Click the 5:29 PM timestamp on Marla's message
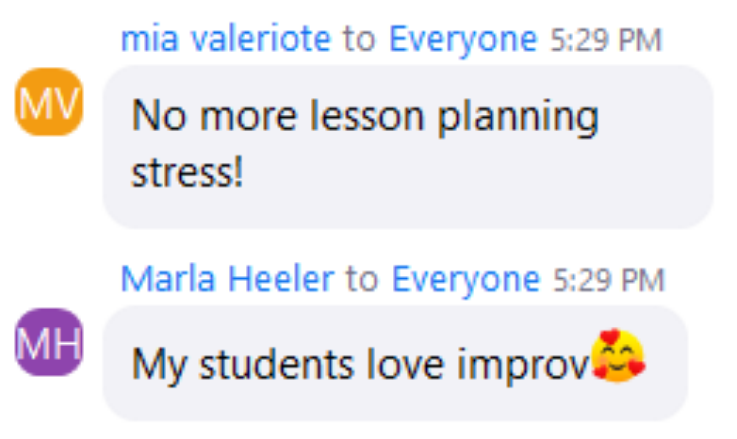The height and width of the screenshot is (439, 737). pos(607,280)
